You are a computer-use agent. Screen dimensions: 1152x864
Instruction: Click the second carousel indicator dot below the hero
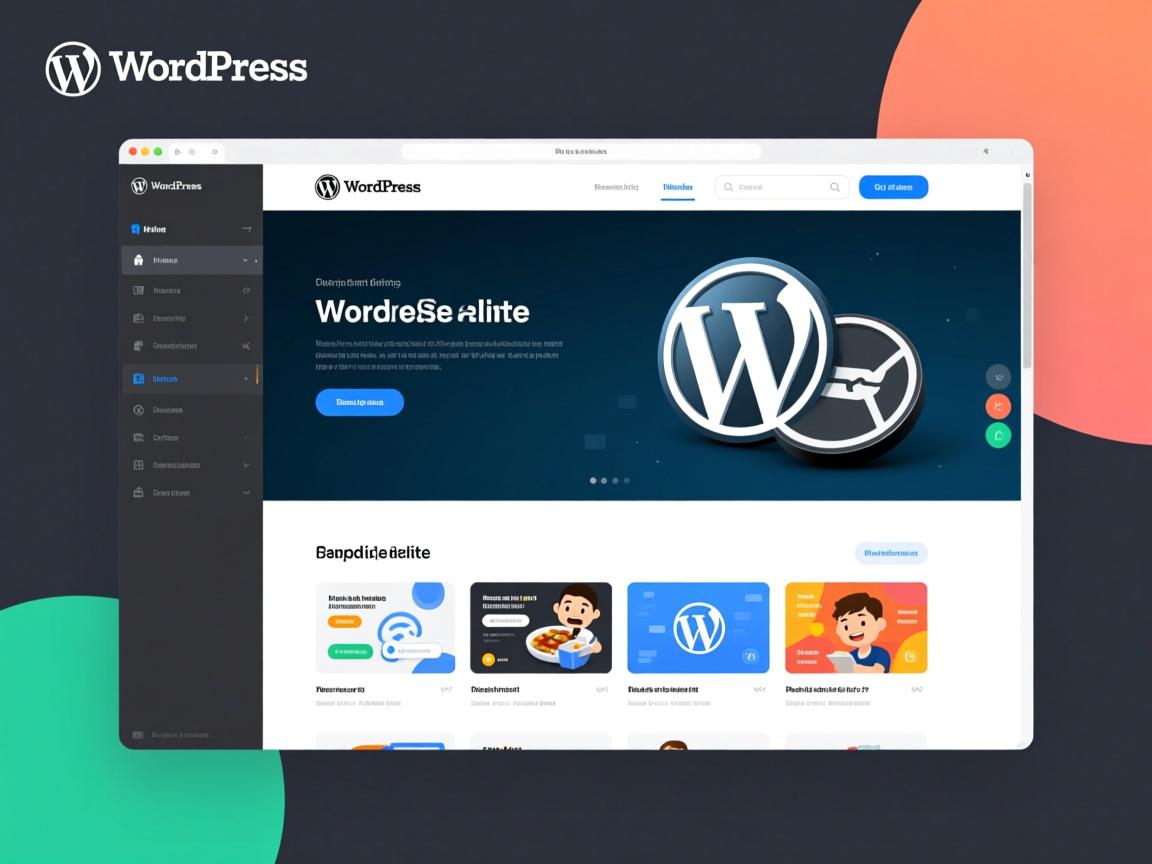click(603, 480)
